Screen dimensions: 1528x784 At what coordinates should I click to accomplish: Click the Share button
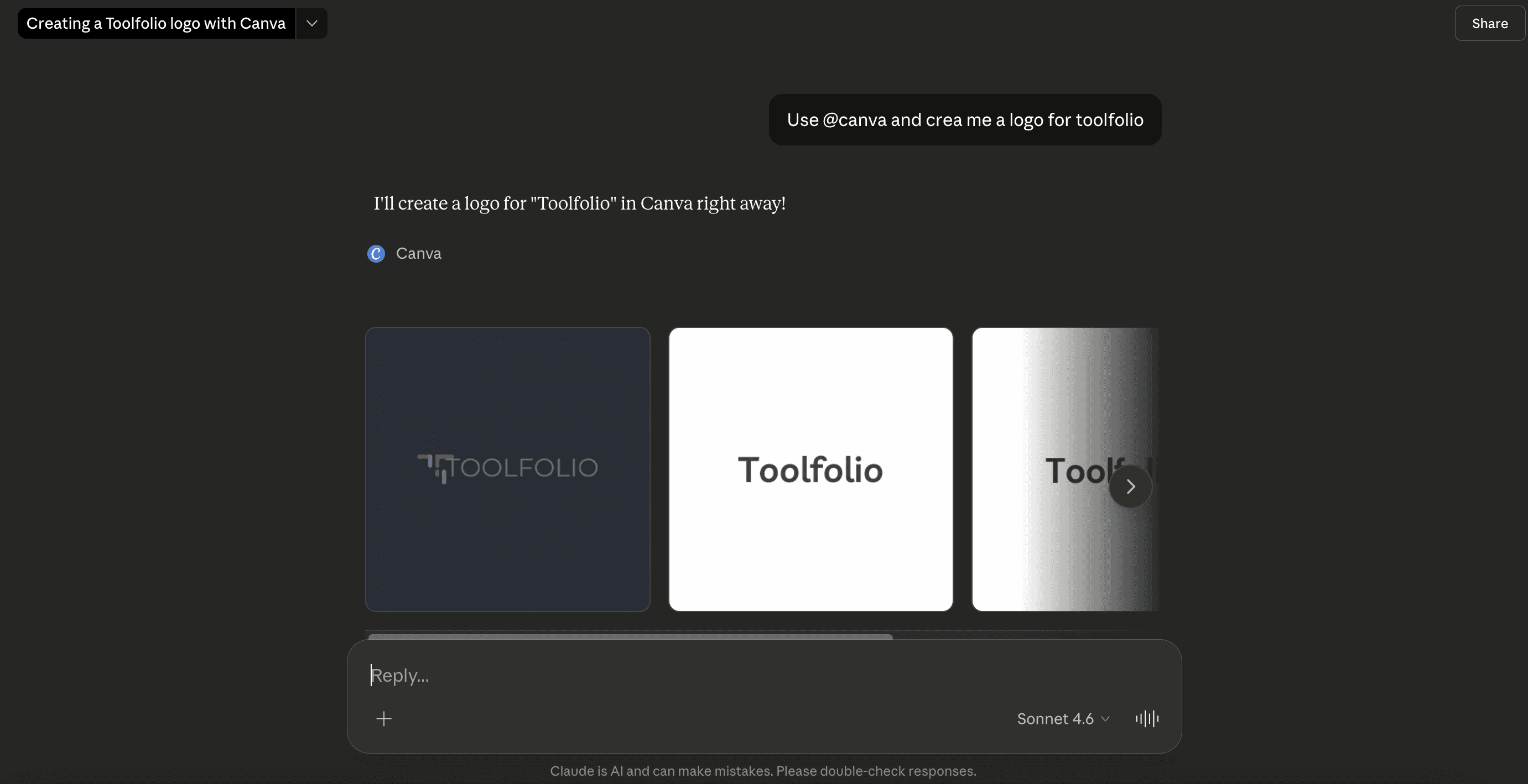(x=1489, y=23)
